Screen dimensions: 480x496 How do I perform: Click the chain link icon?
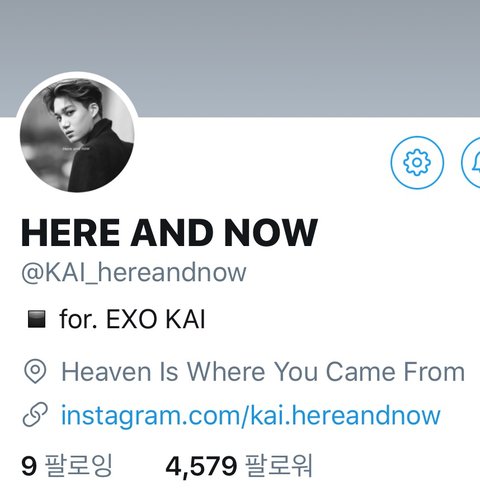[35, 415]
